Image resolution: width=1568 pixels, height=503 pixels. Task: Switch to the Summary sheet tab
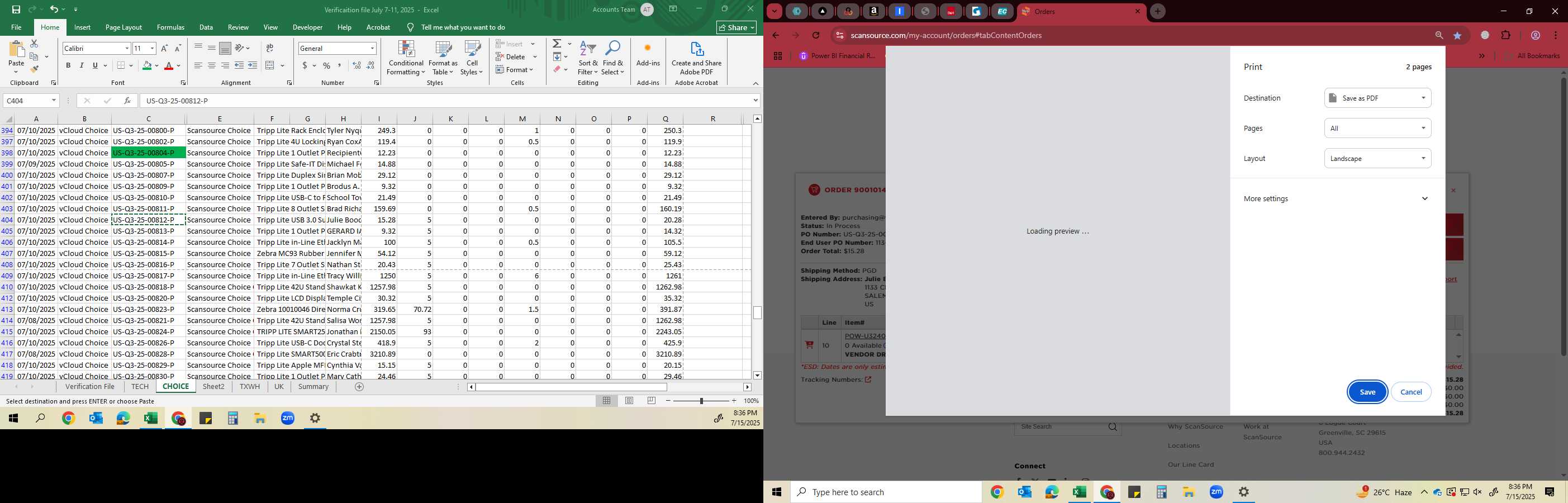[x=313, y=387]
